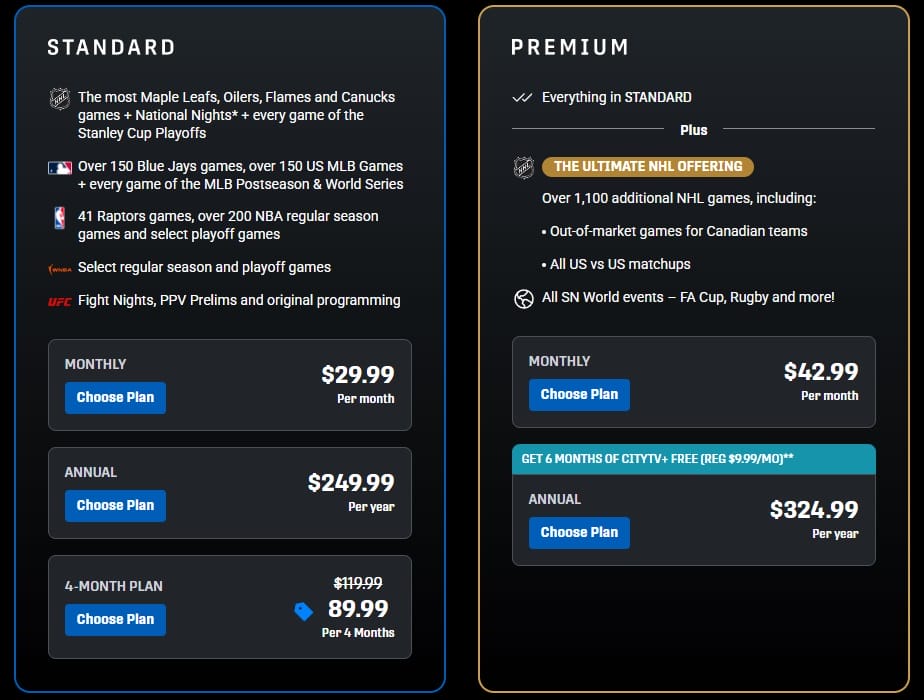Select the STANDARD plan heading
The height and width of the screenshot is (700, 924).
(110, 47)
